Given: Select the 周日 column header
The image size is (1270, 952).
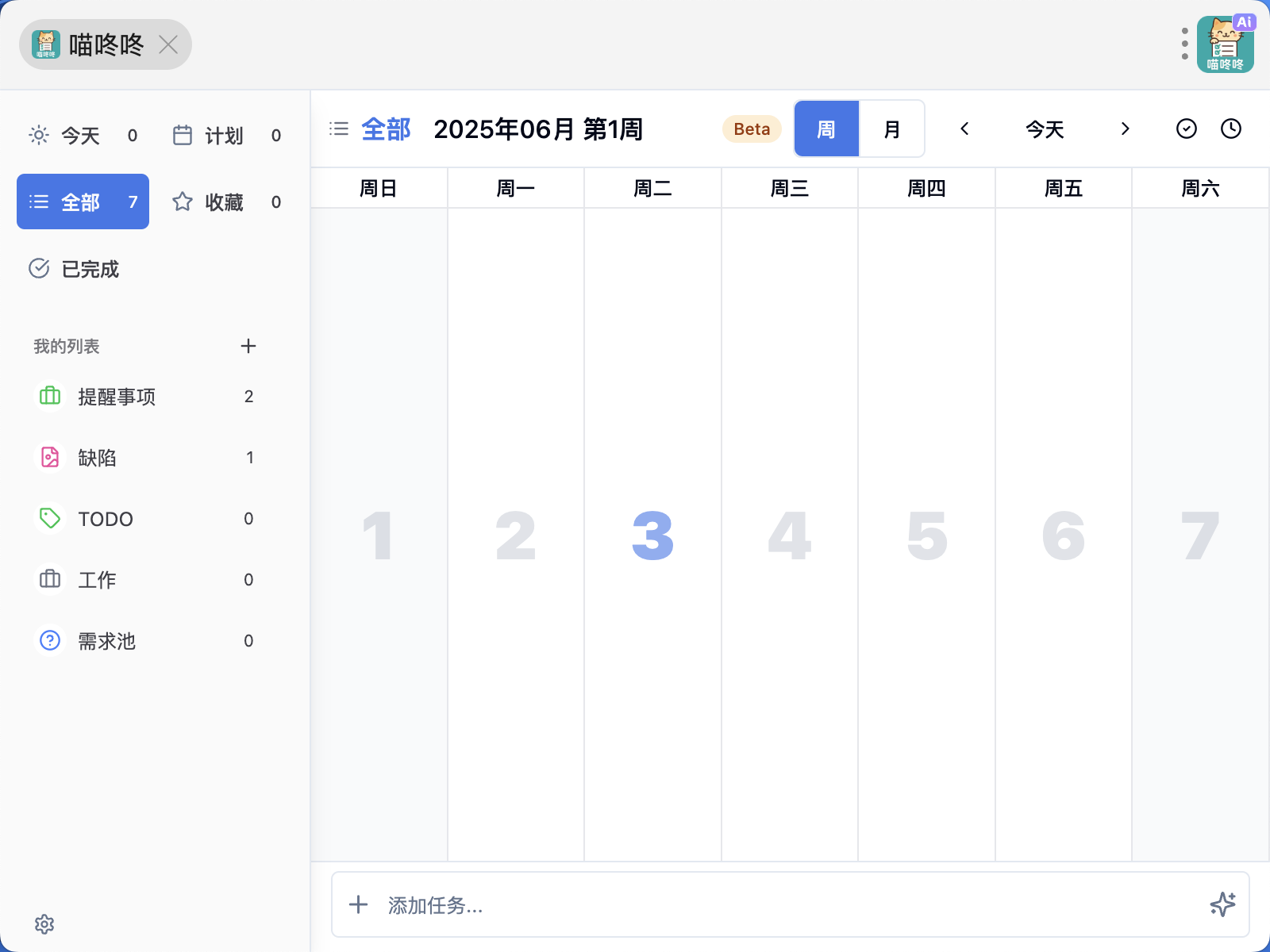Looking at the screenshot, I should [x=379, y=188].
